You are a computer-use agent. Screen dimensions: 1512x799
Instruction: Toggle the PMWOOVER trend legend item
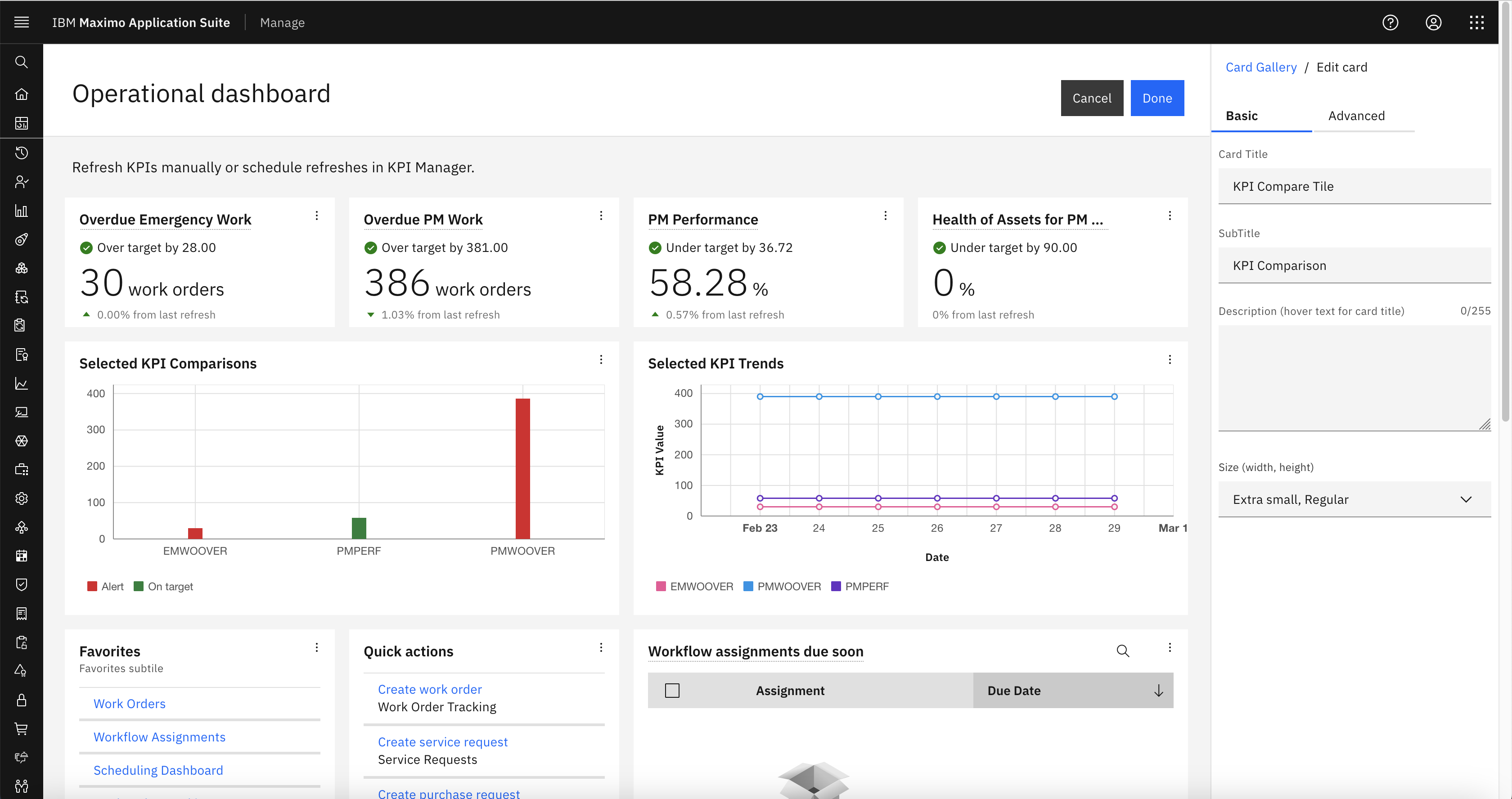(x=782, y=587)
